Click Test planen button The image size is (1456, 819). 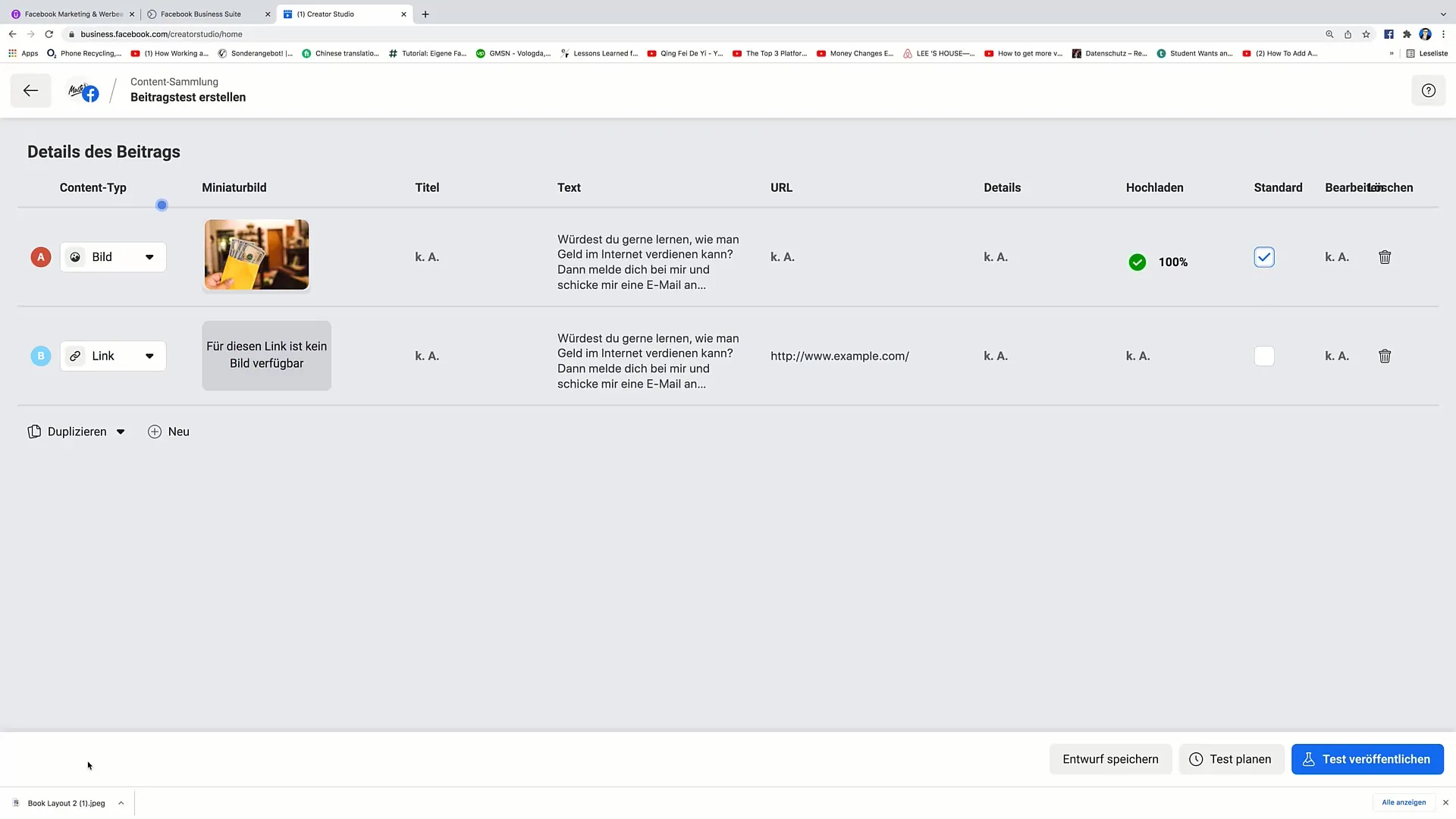(1231, 759)
